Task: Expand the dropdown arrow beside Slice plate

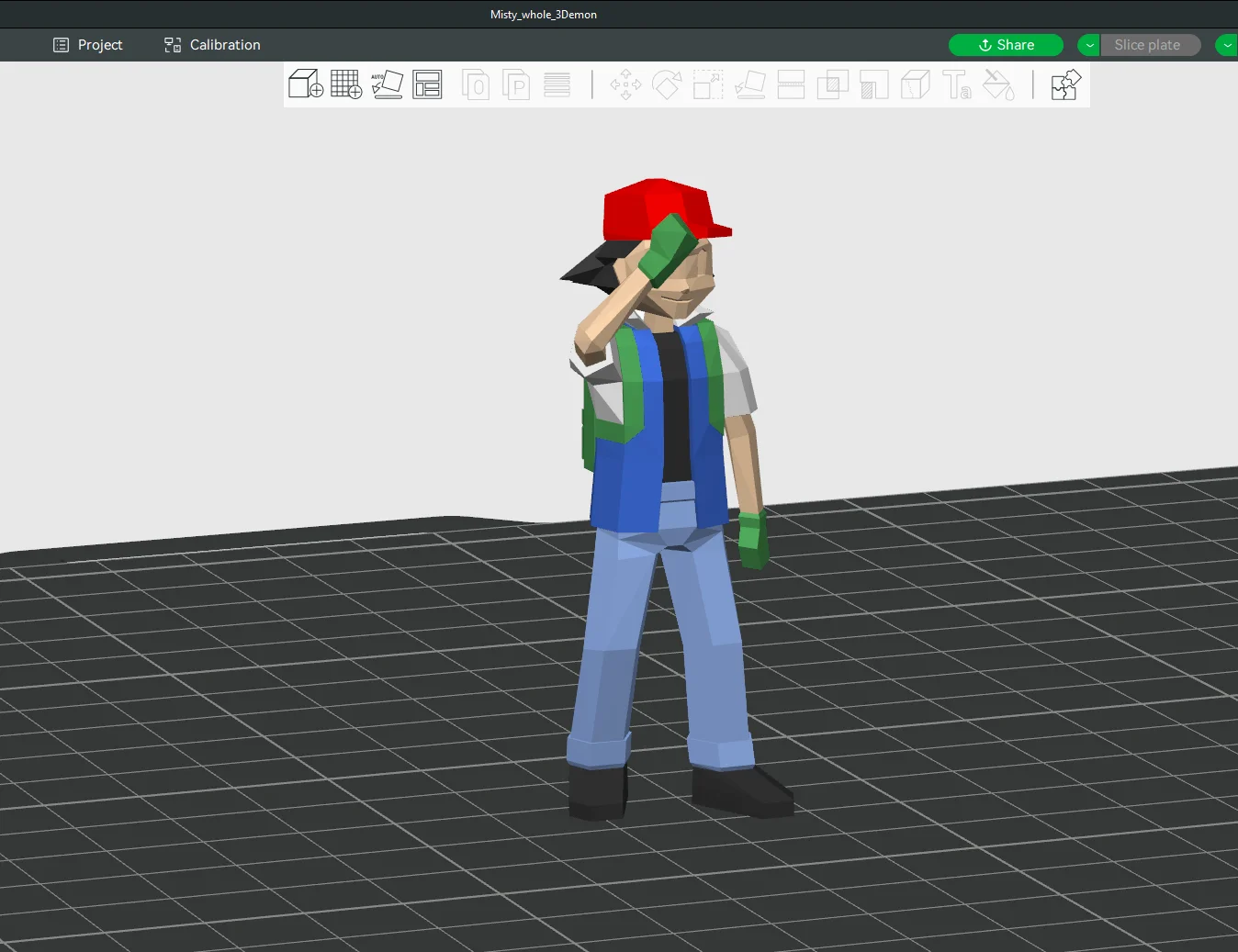Action: [x=1089, y=45]
